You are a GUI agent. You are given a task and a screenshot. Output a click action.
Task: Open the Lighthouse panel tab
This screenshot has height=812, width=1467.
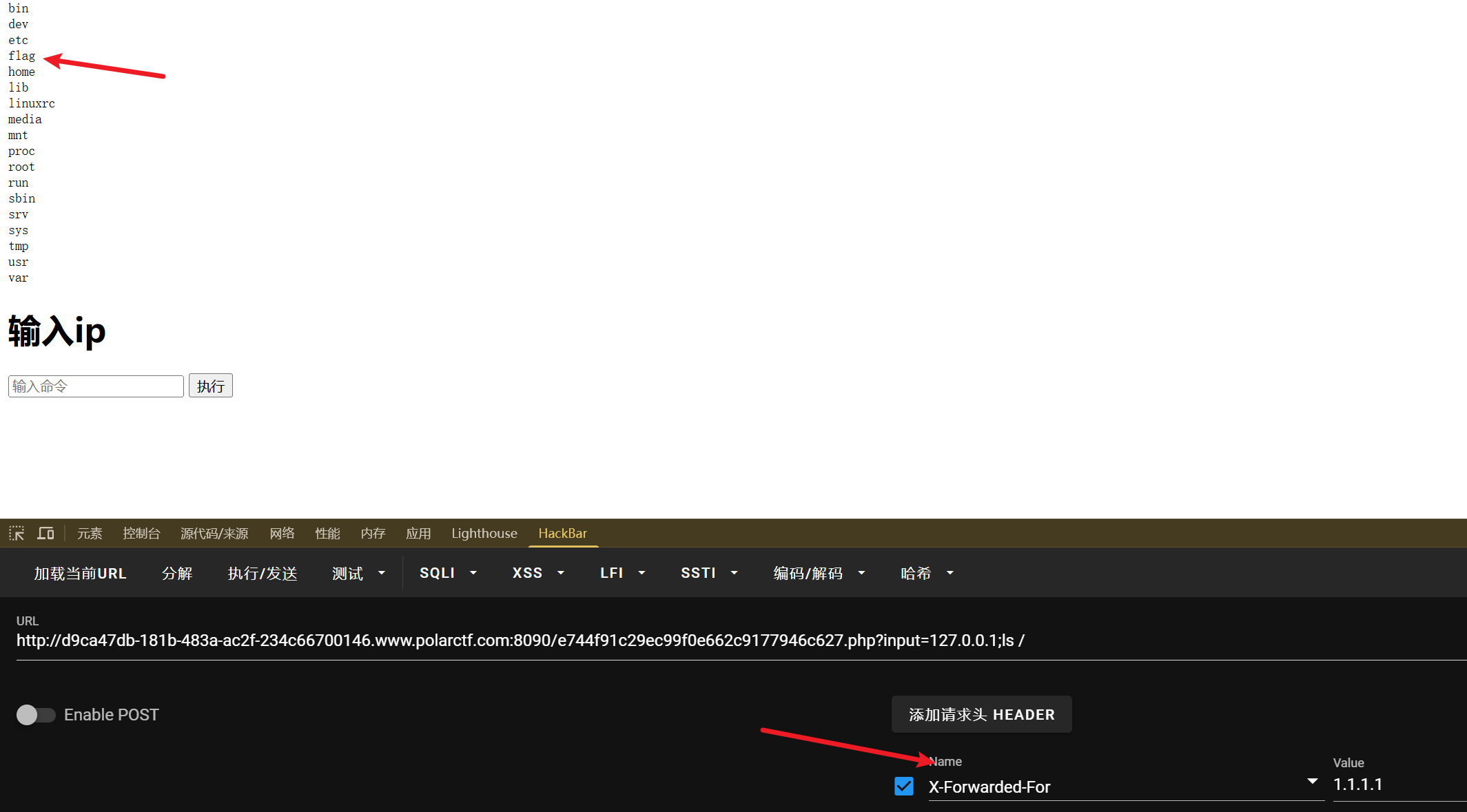[x=484, y=532]
